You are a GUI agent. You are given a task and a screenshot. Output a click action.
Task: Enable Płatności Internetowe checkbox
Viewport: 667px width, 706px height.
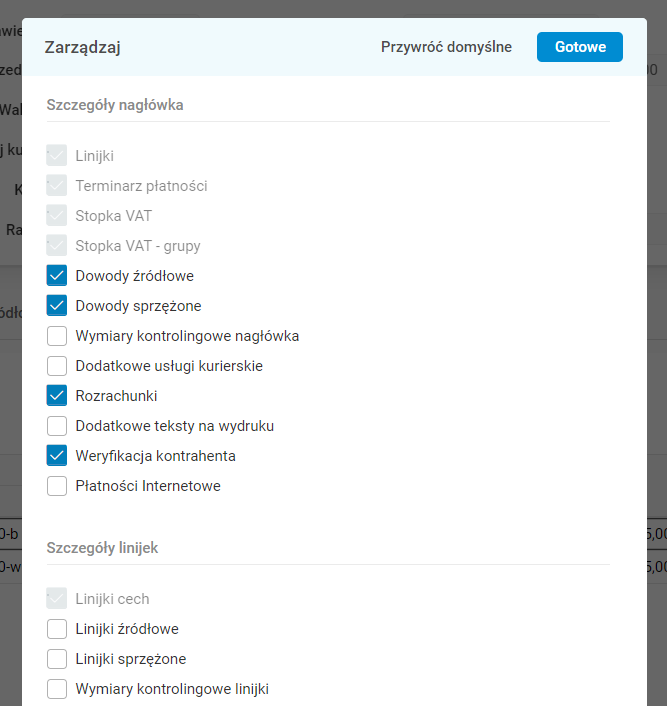click(x=57, y=486)
